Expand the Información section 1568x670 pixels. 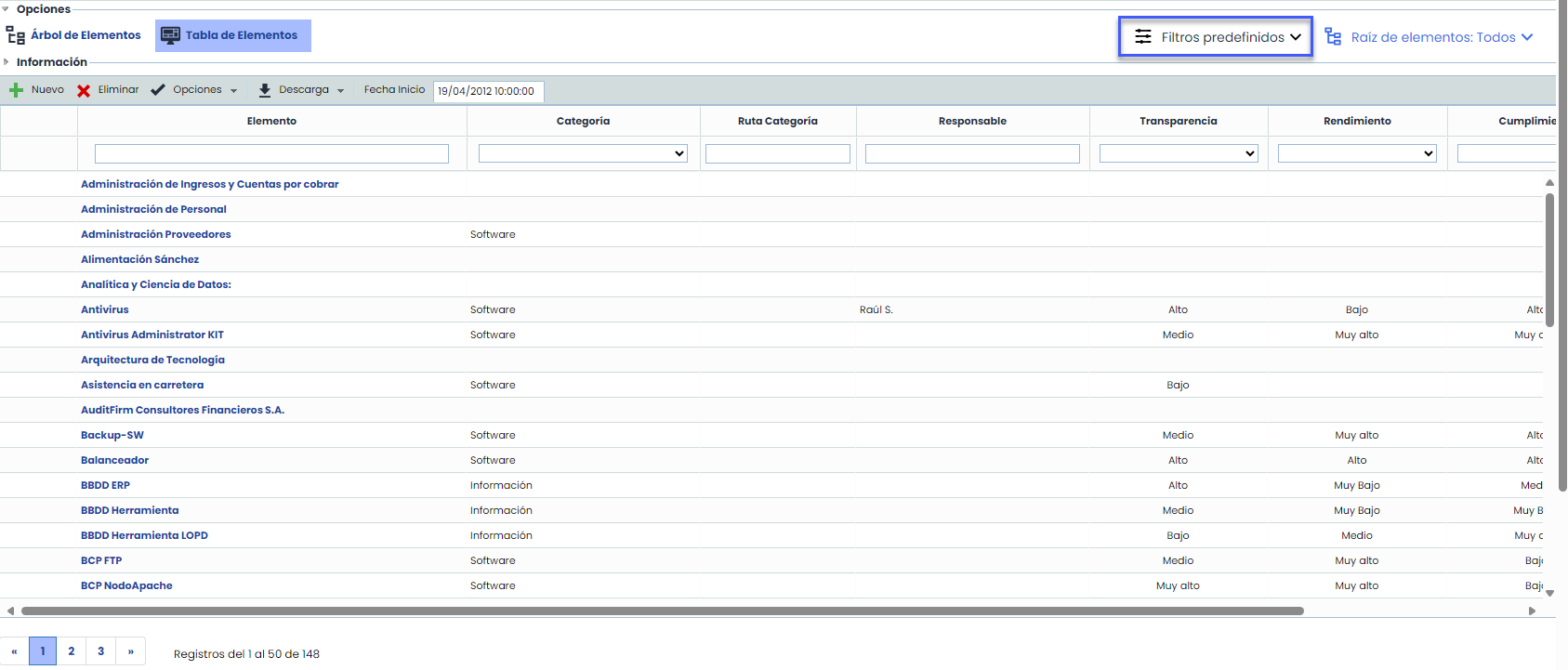pyautogui.click(x=6, y=62)
